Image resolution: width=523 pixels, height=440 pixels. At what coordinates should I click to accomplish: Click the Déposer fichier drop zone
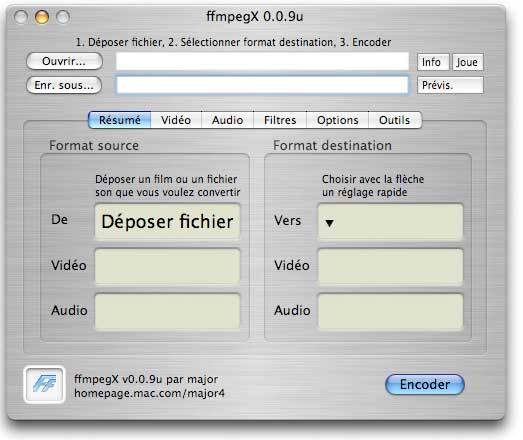coord(167,222)
